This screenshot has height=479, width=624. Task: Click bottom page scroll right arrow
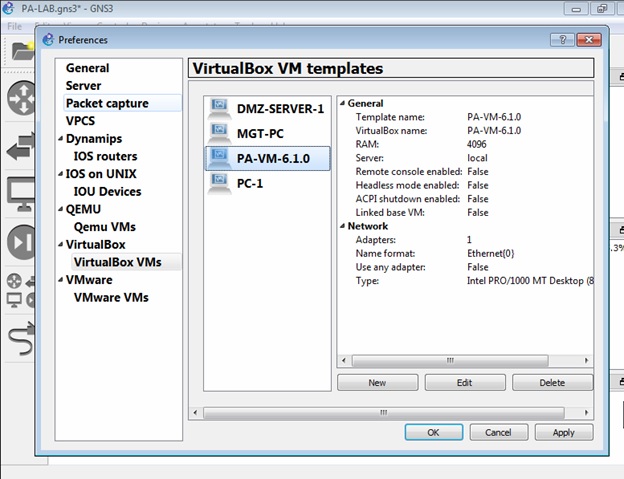tap(586, 413)
